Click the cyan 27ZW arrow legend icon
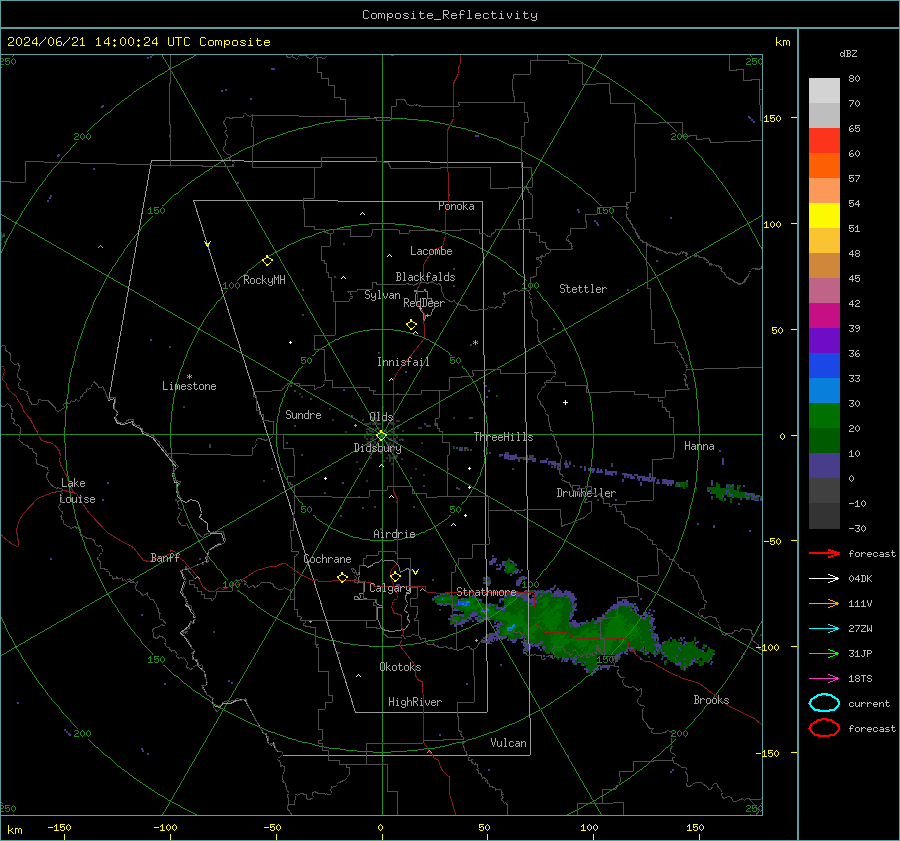Viewport: 900px width, 841px height. [x=824, y=629]
